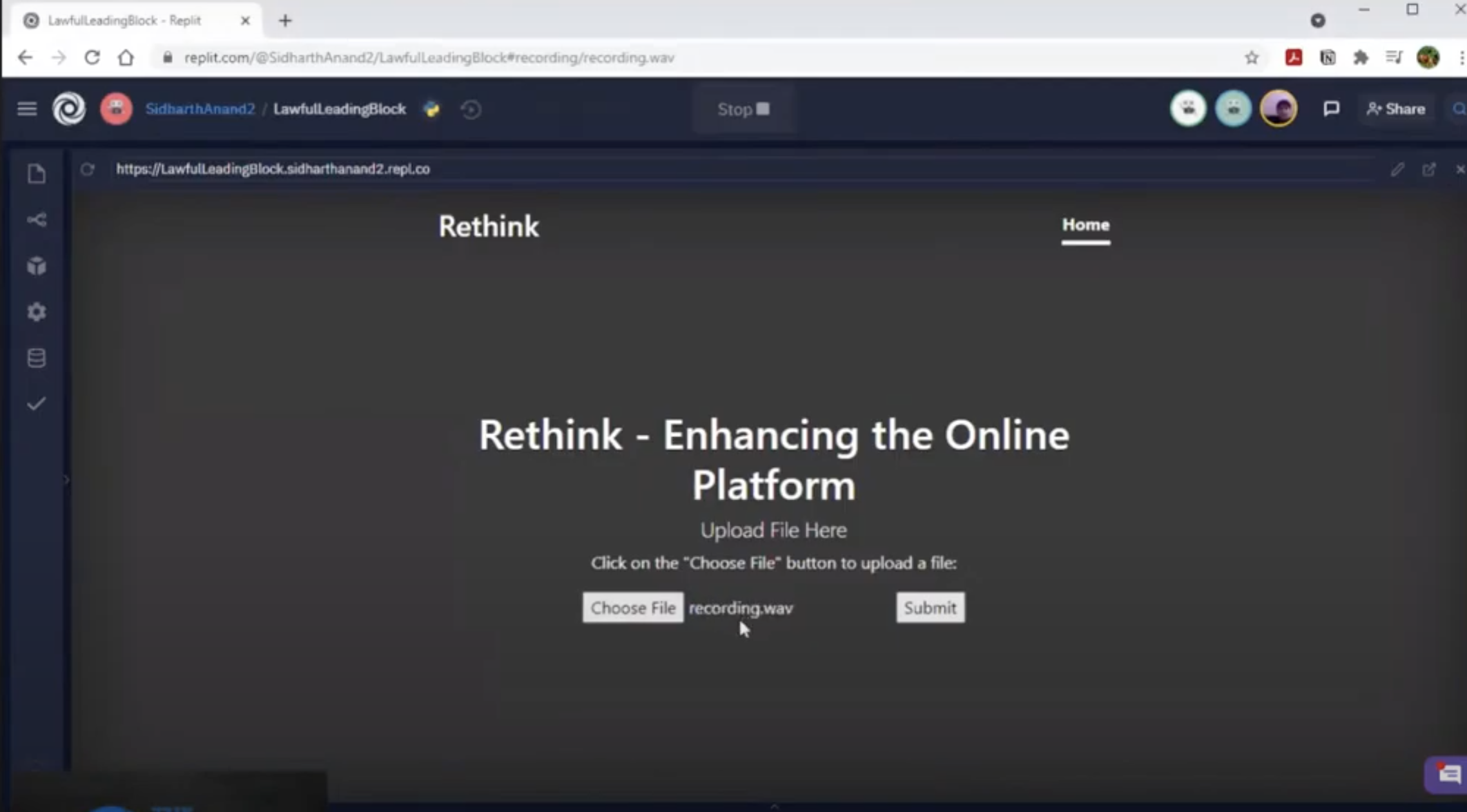The image size is (1467, 812).
Task: Open the Files panel in sidebar
Action: click(37, 173)
